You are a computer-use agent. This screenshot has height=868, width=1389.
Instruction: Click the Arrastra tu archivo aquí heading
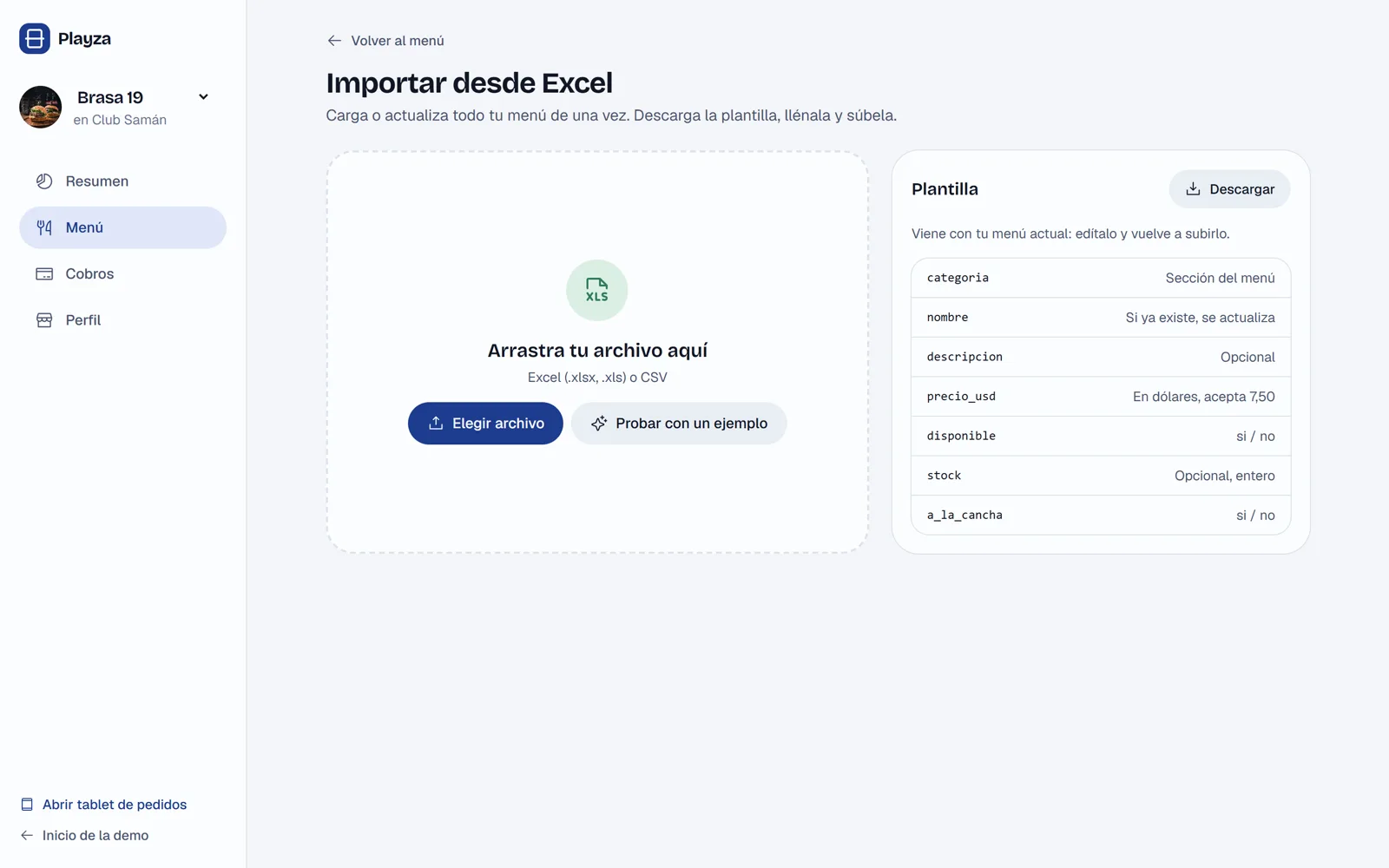tap(597, 351)
